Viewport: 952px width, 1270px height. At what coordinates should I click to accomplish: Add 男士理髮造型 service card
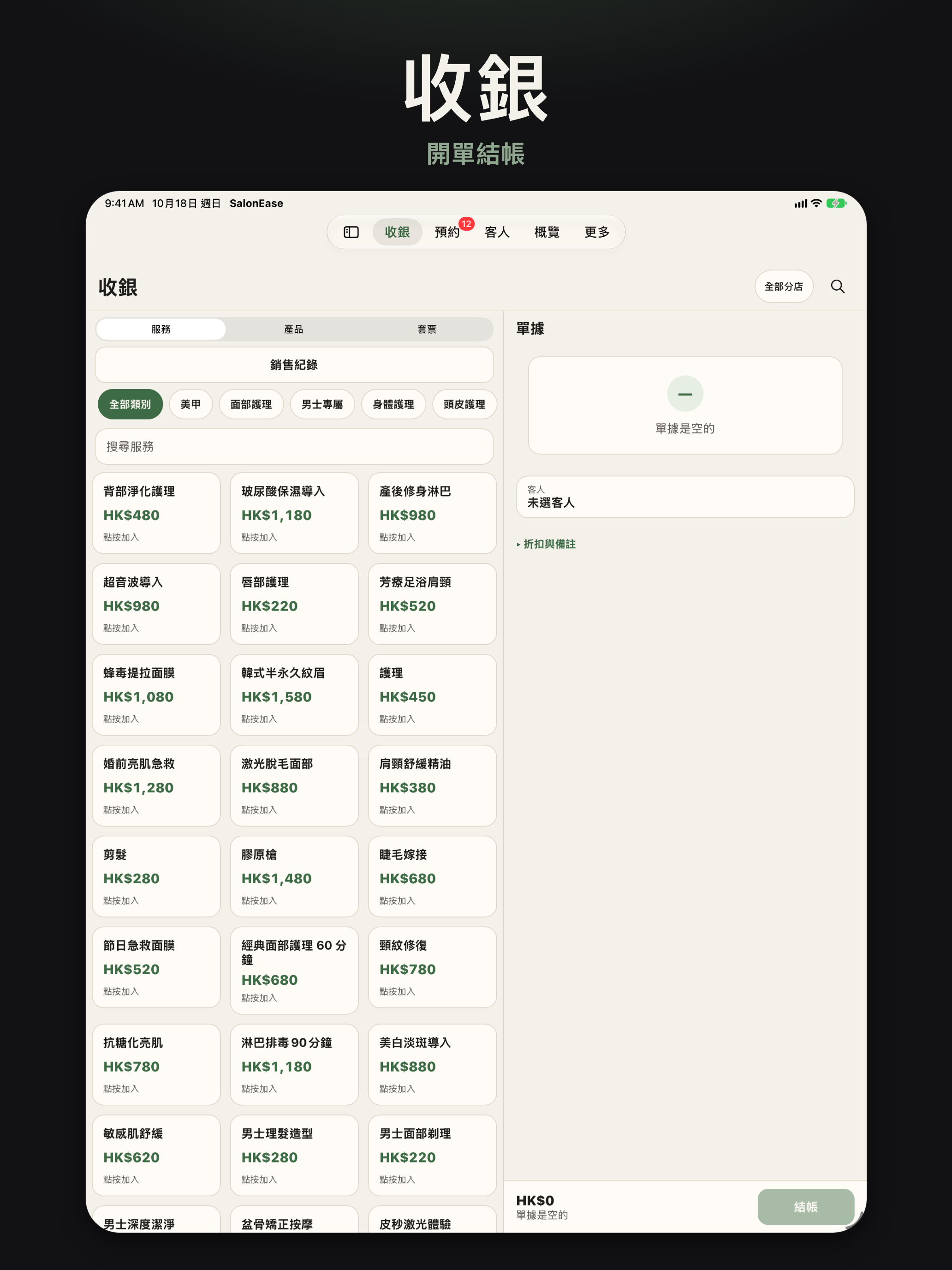coord(294,1155)
